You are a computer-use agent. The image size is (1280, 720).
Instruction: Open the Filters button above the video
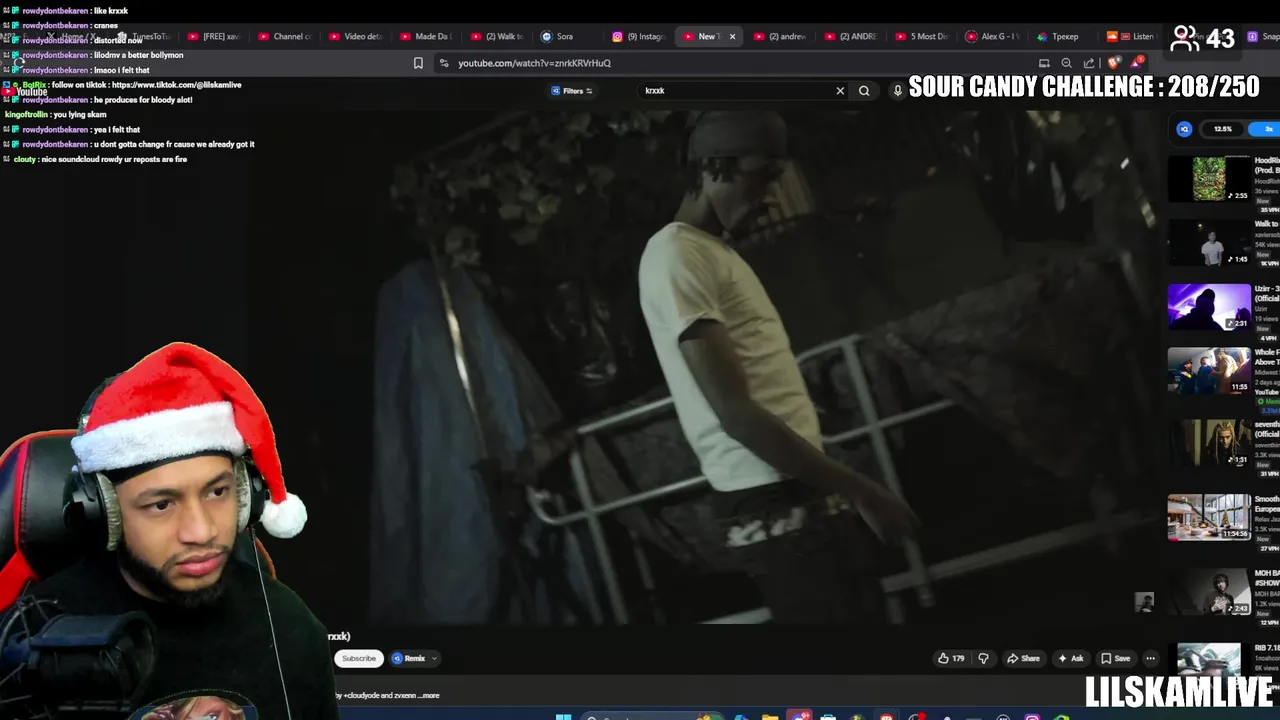[572, 91]
